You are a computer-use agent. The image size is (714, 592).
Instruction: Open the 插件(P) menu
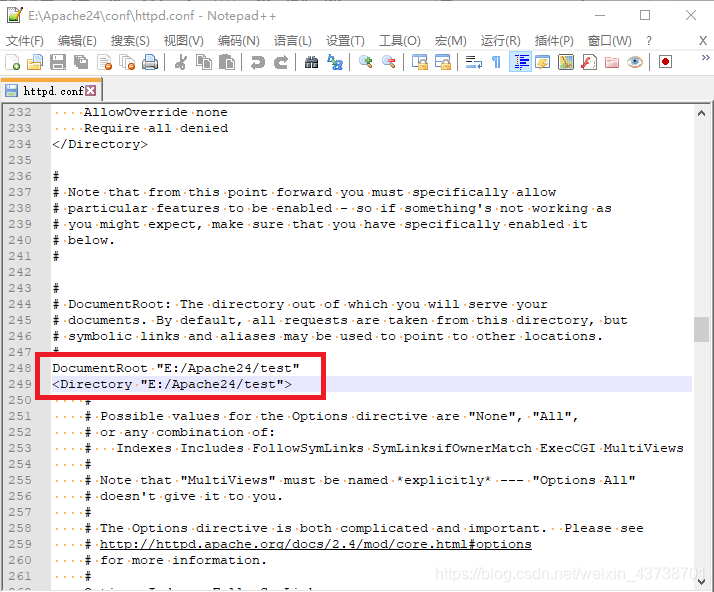click(x=554, y=41)
